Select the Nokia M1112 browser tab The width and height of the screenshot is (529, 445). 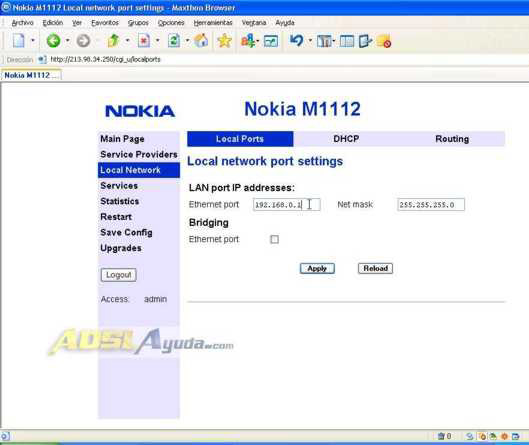(x=31, y=75)
